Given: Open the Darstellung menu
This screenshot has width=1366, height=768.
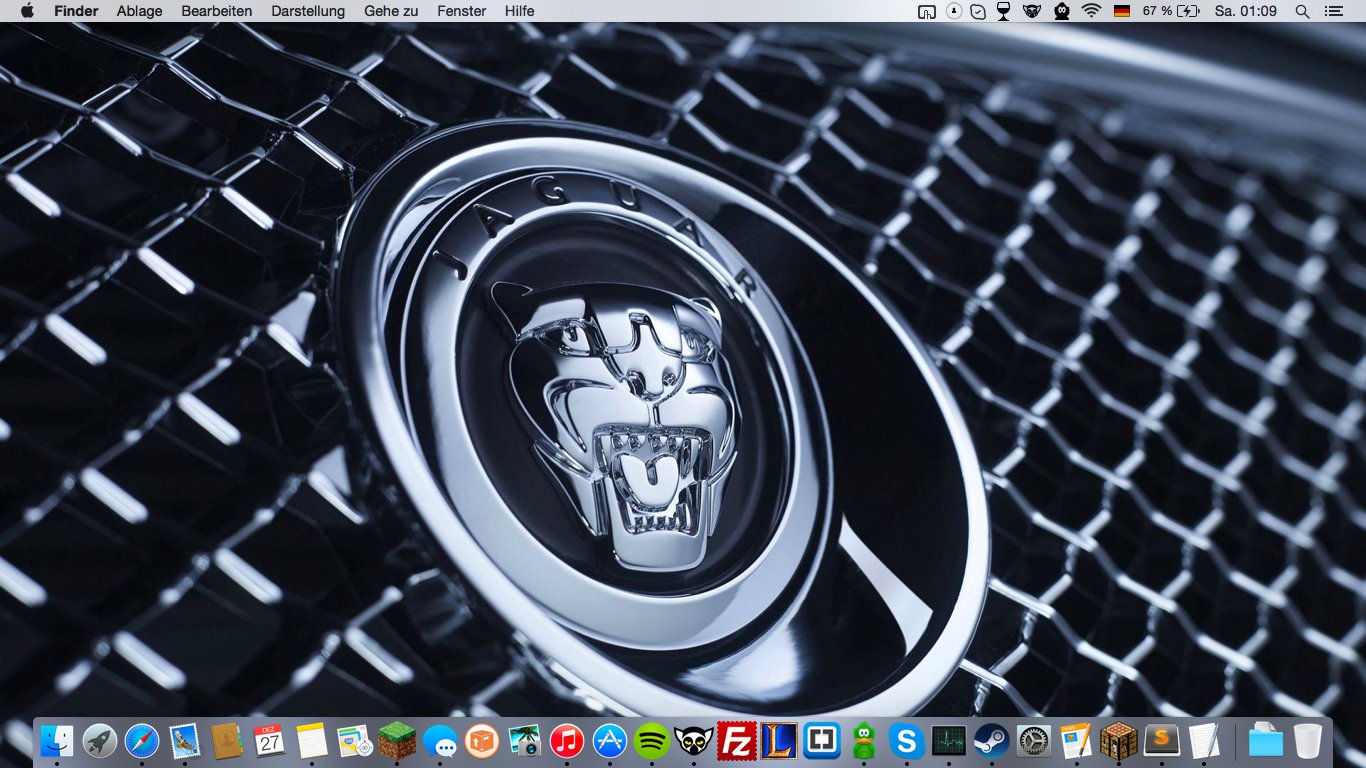Looking at the screenshot, I should pyautogui.click(x=308, y=11).
